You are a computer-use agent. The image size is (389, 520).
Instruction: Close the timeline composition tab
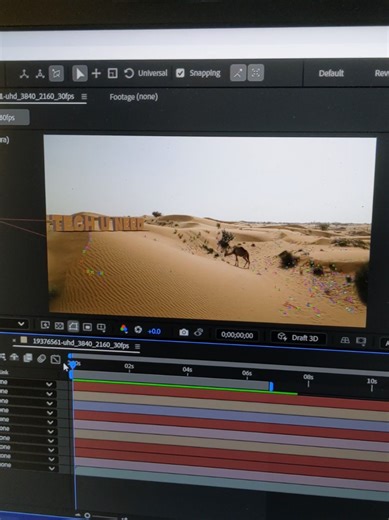[14, 340]
